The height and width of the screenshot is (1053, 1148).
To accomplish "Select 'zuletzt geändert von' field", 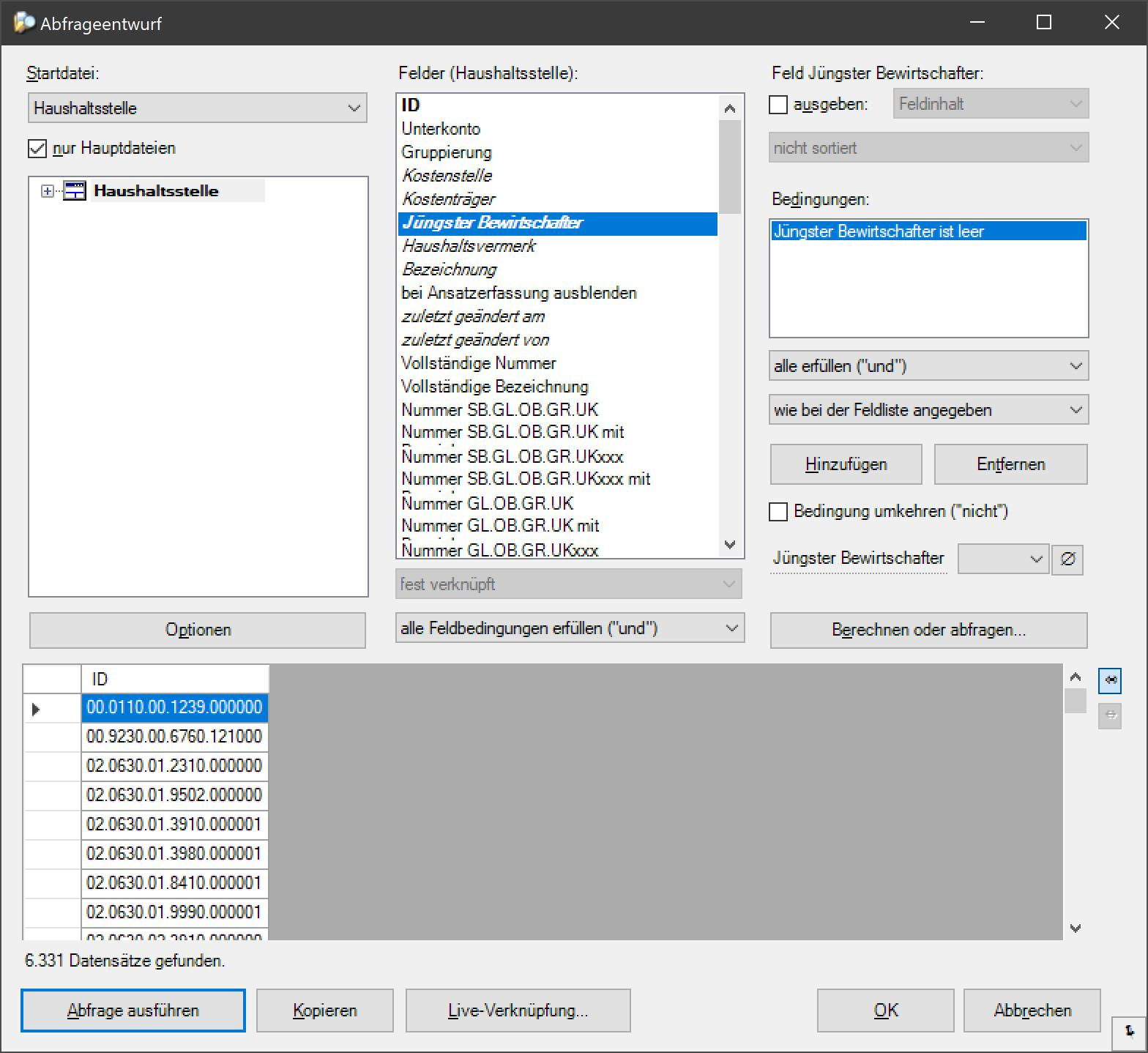I will 558,340.
